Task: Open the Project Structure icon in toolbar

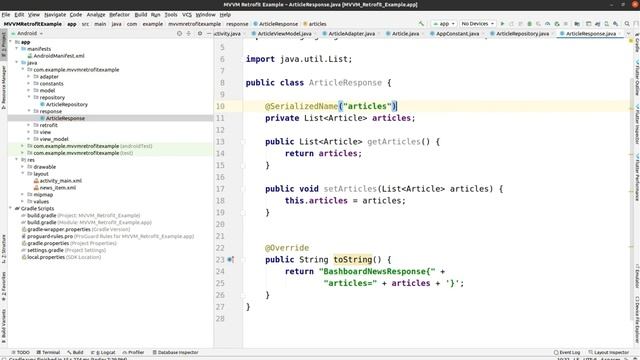Action: tap(577, 24)
